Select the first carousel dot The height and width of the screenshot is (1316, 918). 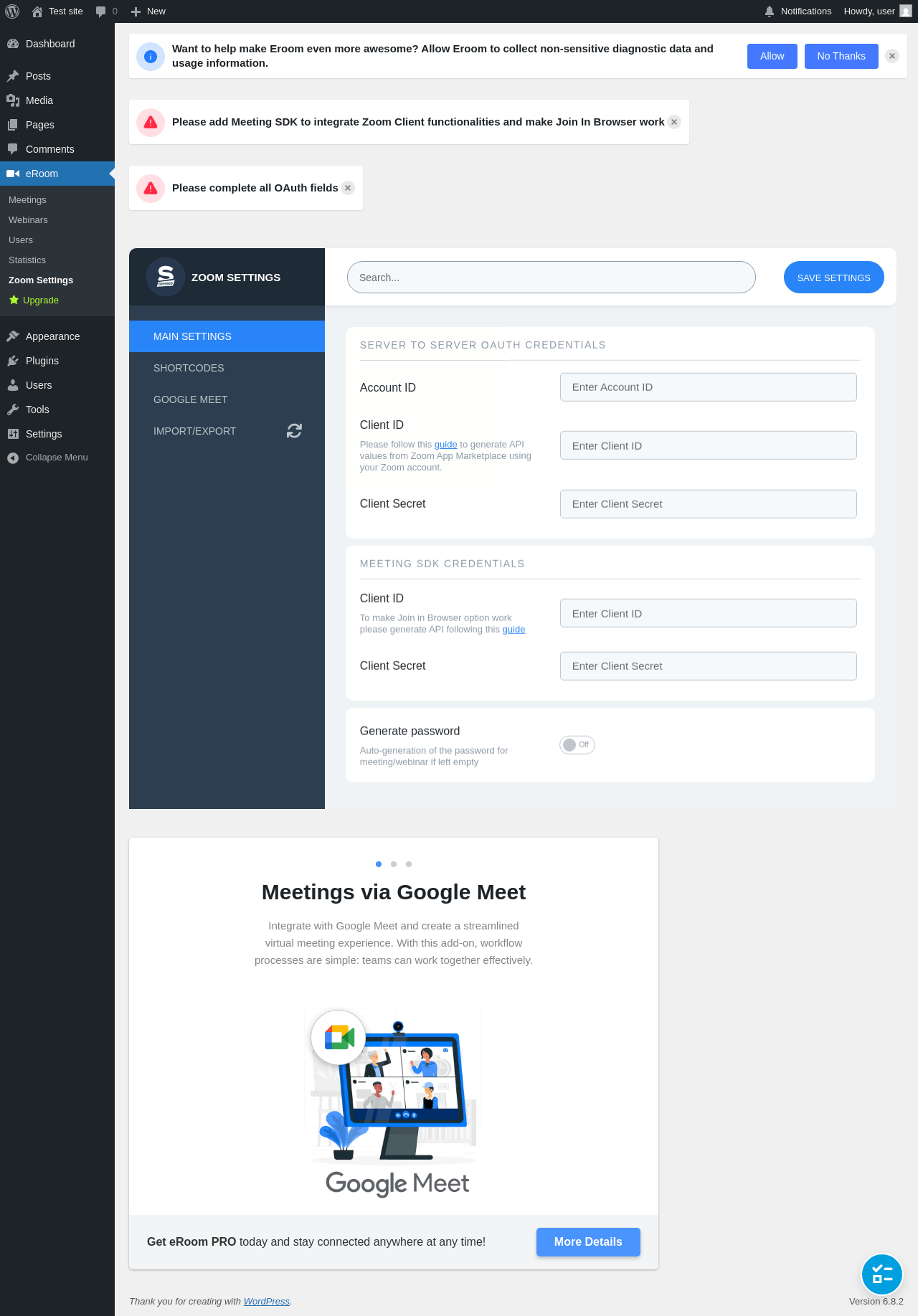tap(379, 864)
